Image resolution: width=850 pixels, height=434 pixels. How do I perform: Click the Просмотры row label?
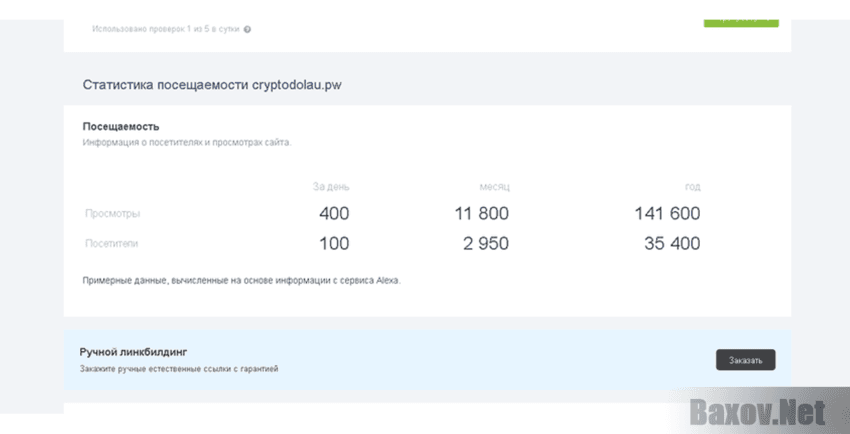click(112, 213)
